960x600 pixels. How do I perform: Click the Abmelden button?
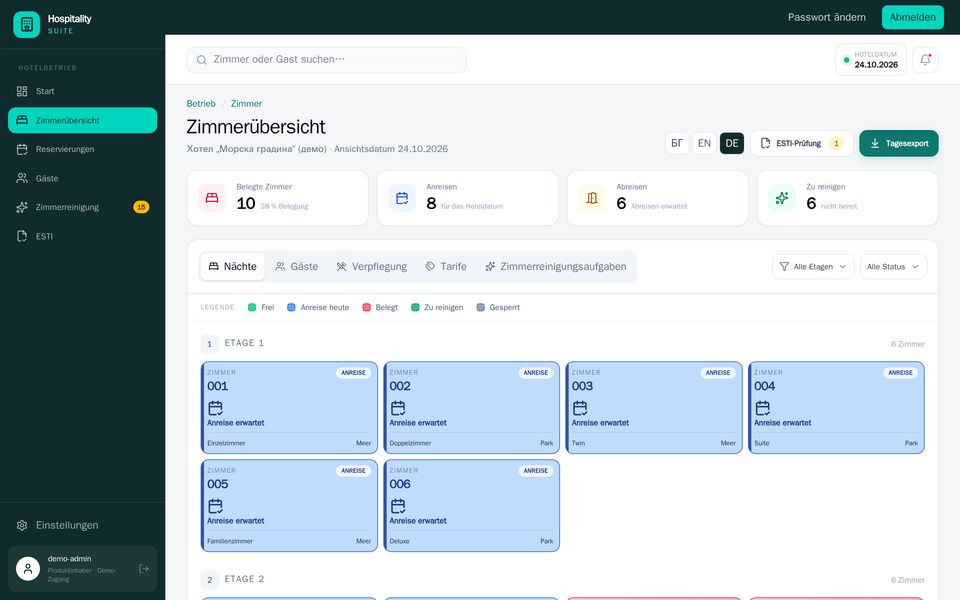pyautogui.click(x=912, y=17)
